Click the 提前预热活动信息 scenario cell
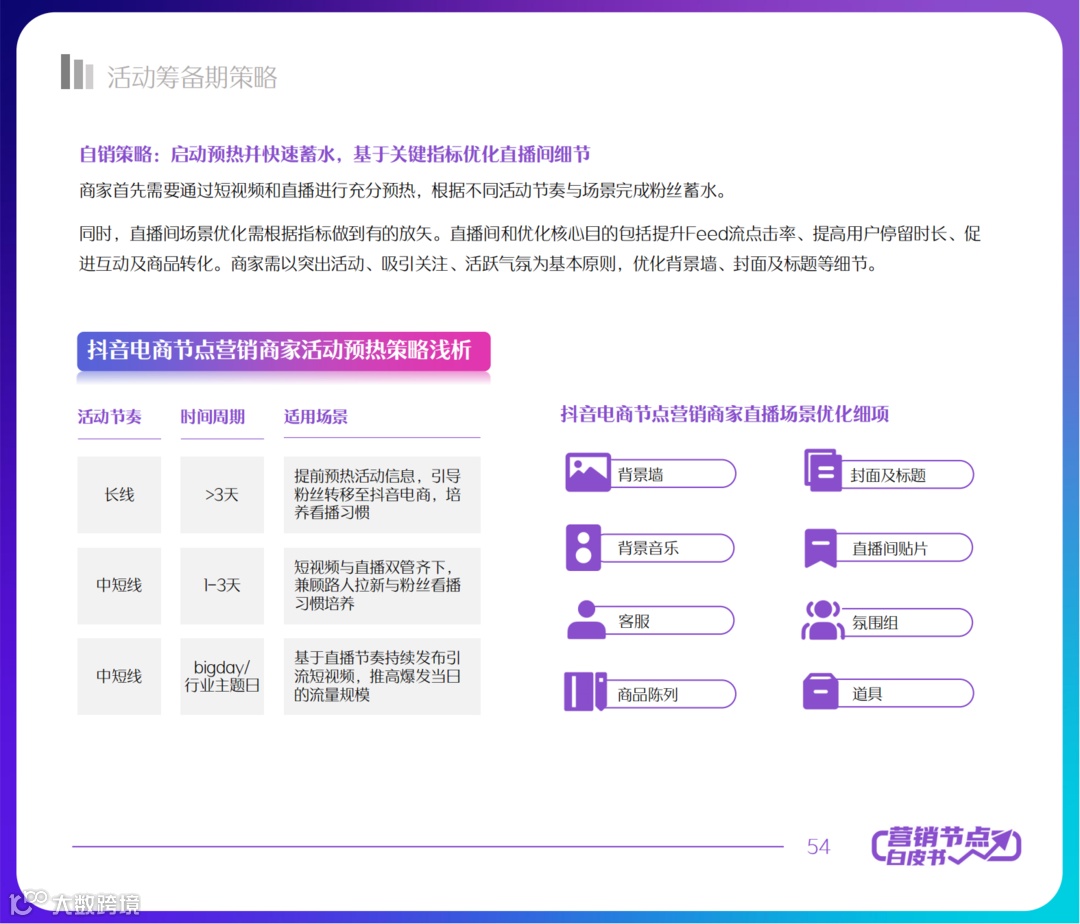Image resolution: width=1080 pixels, height=924 pixels. 382,494
